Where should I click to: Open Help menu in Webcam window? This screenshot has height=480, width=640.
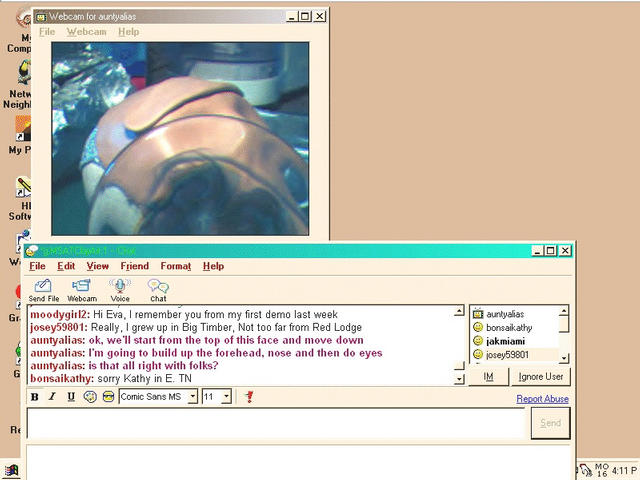[129, 32]
